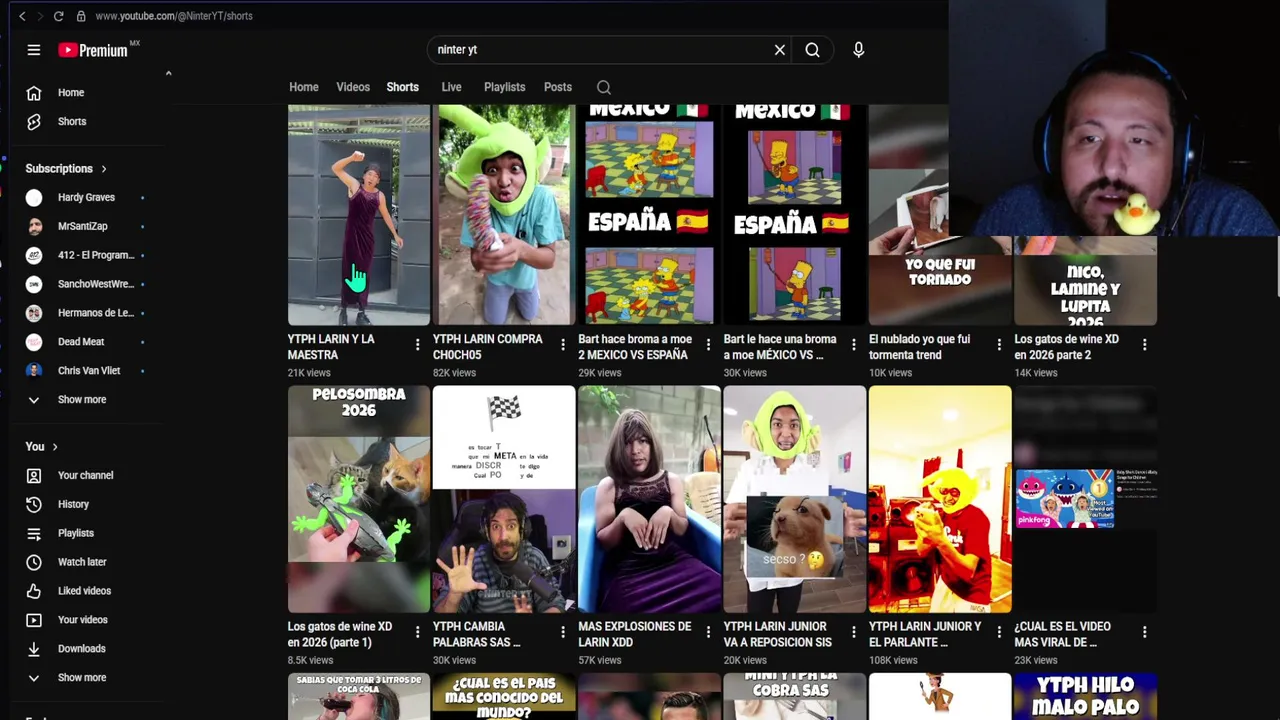The height and width of the screenshot is (720, 1280).
Task: Open options for Los gatos de wine parte 2
Action: 1144,345
